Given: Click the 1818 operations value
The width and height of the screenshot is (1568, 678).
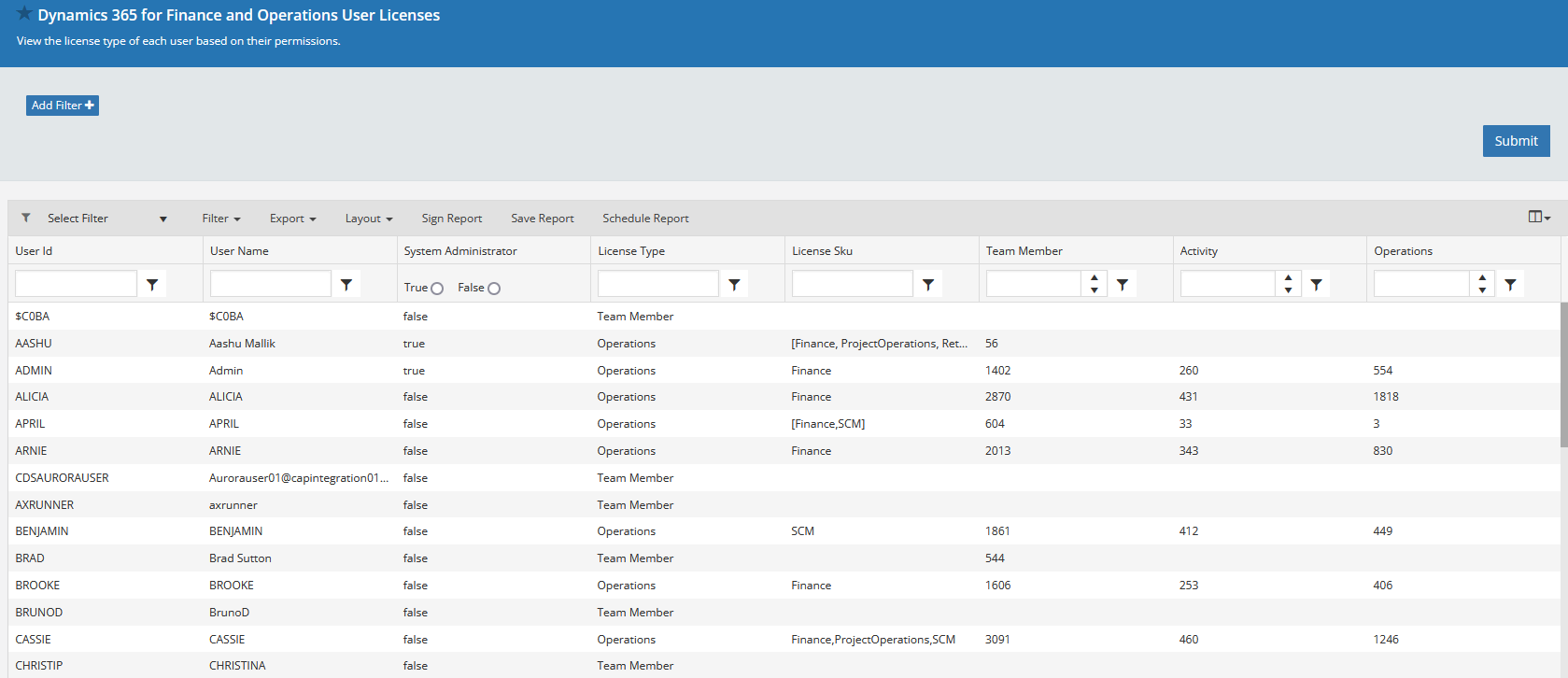Looking at the screenshot, I should [1386, 397].
